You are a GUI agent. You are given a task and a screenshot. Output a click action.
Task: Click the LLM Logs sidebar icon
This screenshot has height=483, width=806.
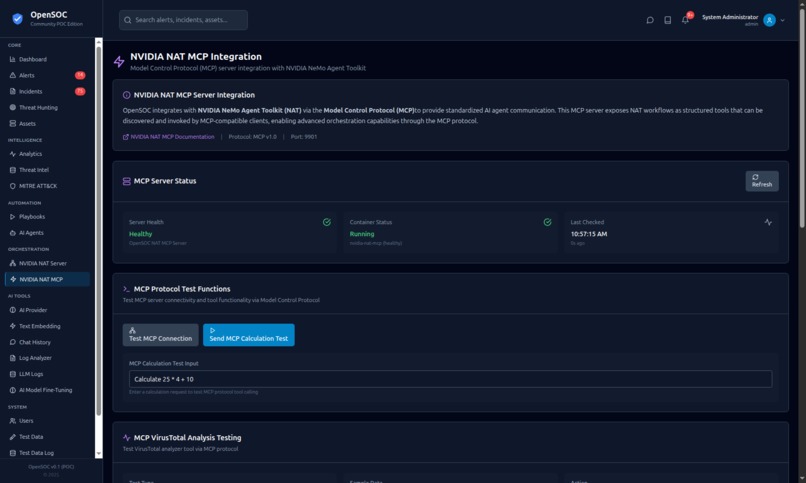[x=13, y=374]
